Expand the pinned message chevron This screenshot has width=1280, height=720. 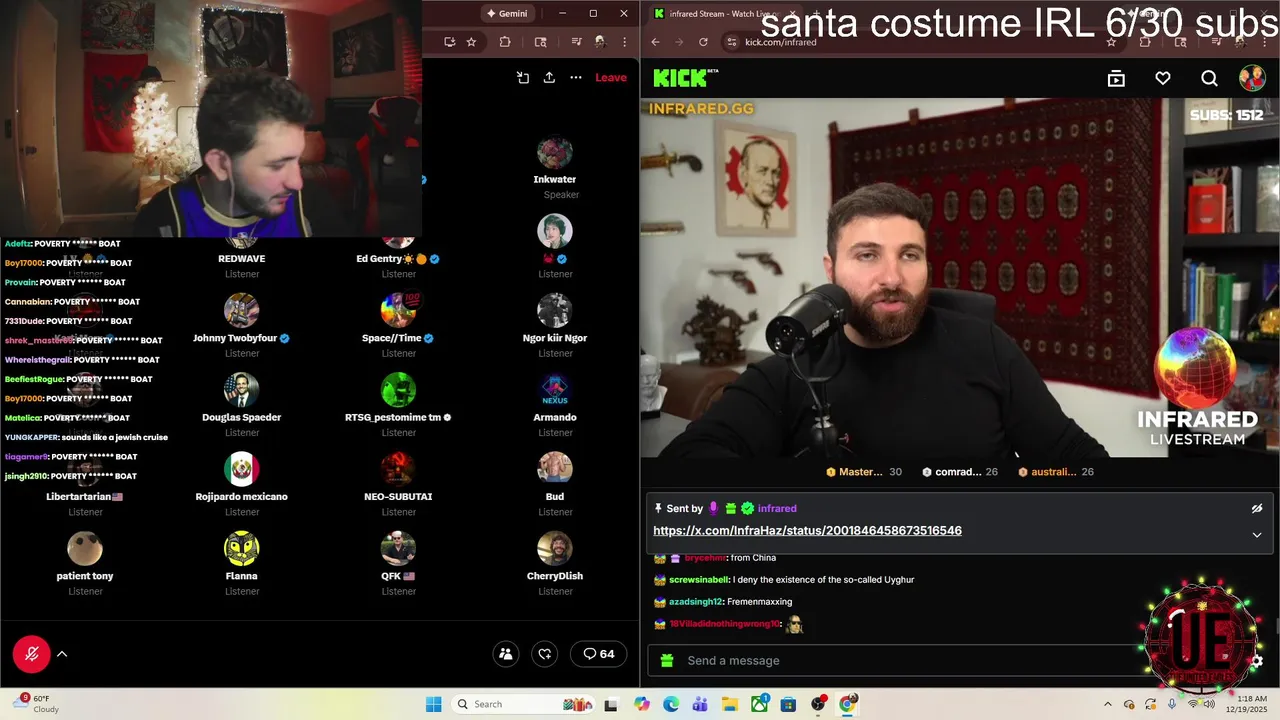[x=1257, y=535]
